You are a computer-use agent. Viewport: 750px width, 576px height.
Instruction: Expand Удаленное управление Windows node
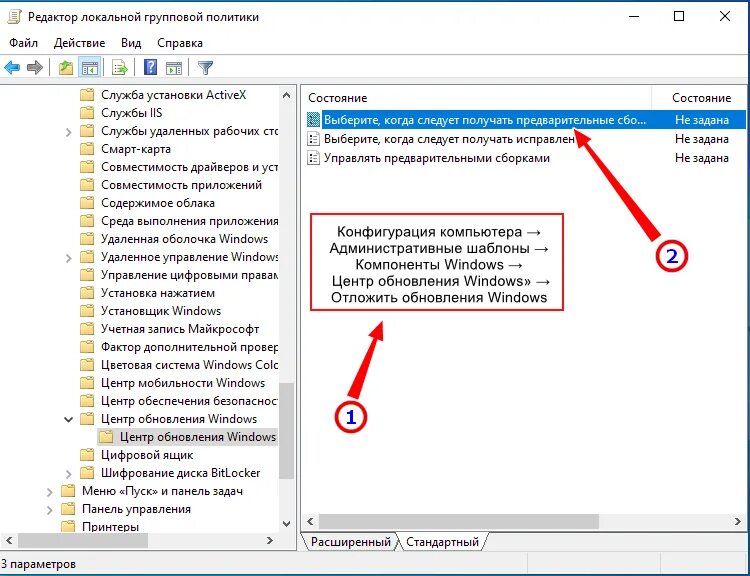pos(68,258)
